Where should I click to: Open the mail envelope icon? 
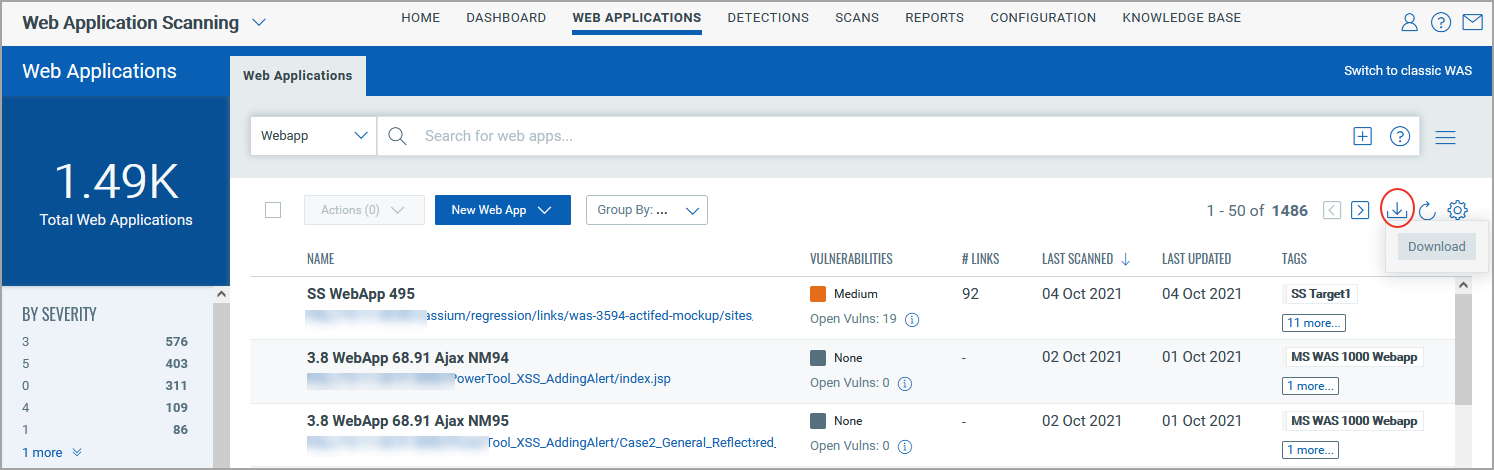tap(1472, 22)
